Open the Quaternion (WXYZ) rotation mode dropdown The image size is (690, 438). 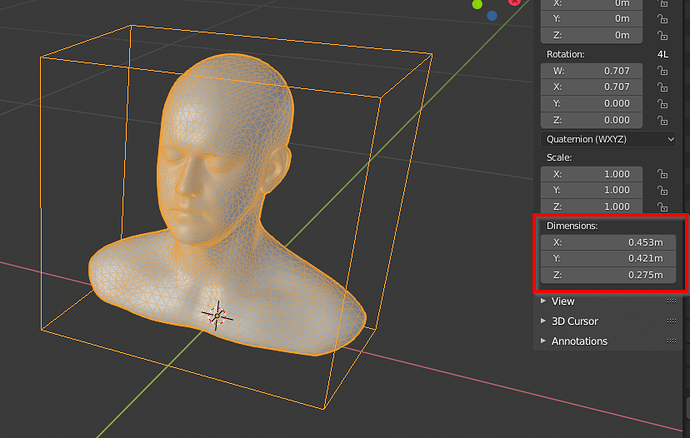(609, 139)
